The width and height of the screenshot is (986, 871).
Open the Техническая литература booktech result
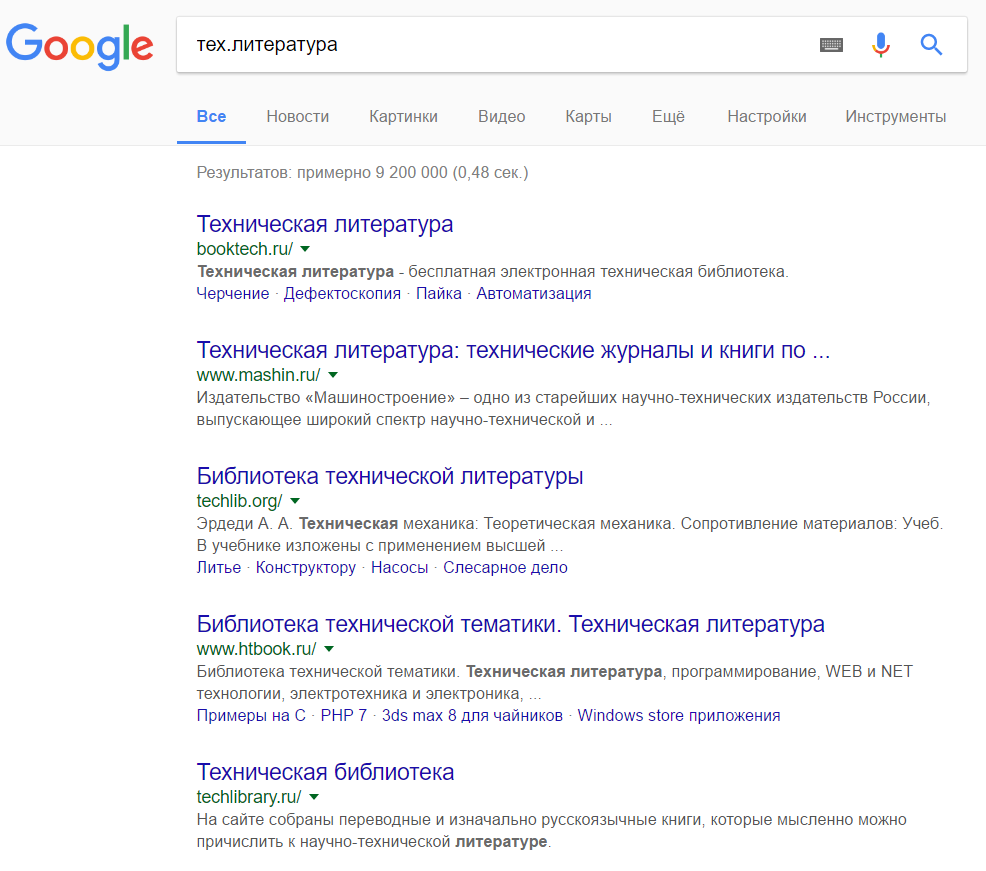(x=324, y=224)
